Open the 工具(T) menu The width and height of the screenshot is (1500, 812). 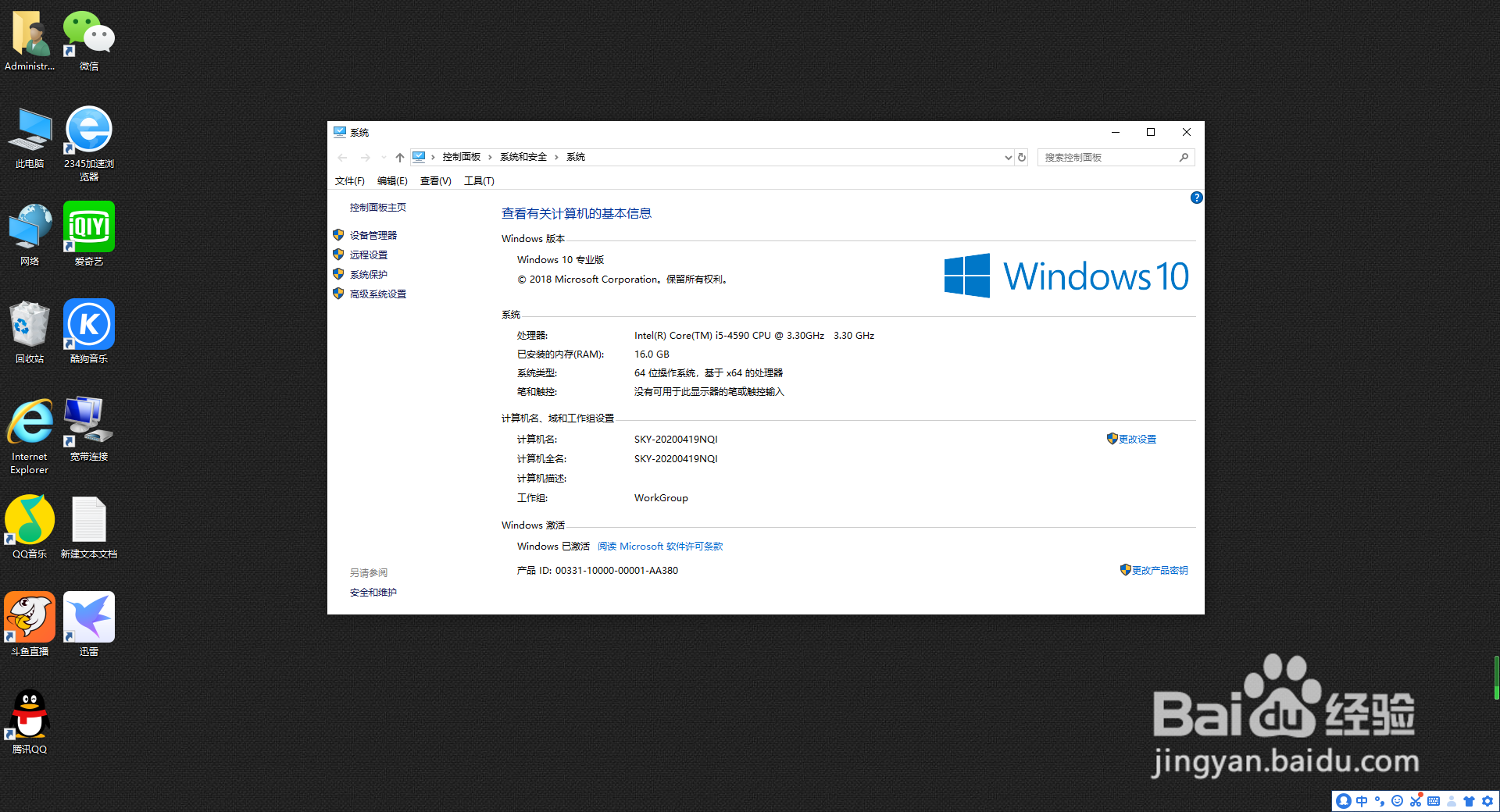coord(479,181)
